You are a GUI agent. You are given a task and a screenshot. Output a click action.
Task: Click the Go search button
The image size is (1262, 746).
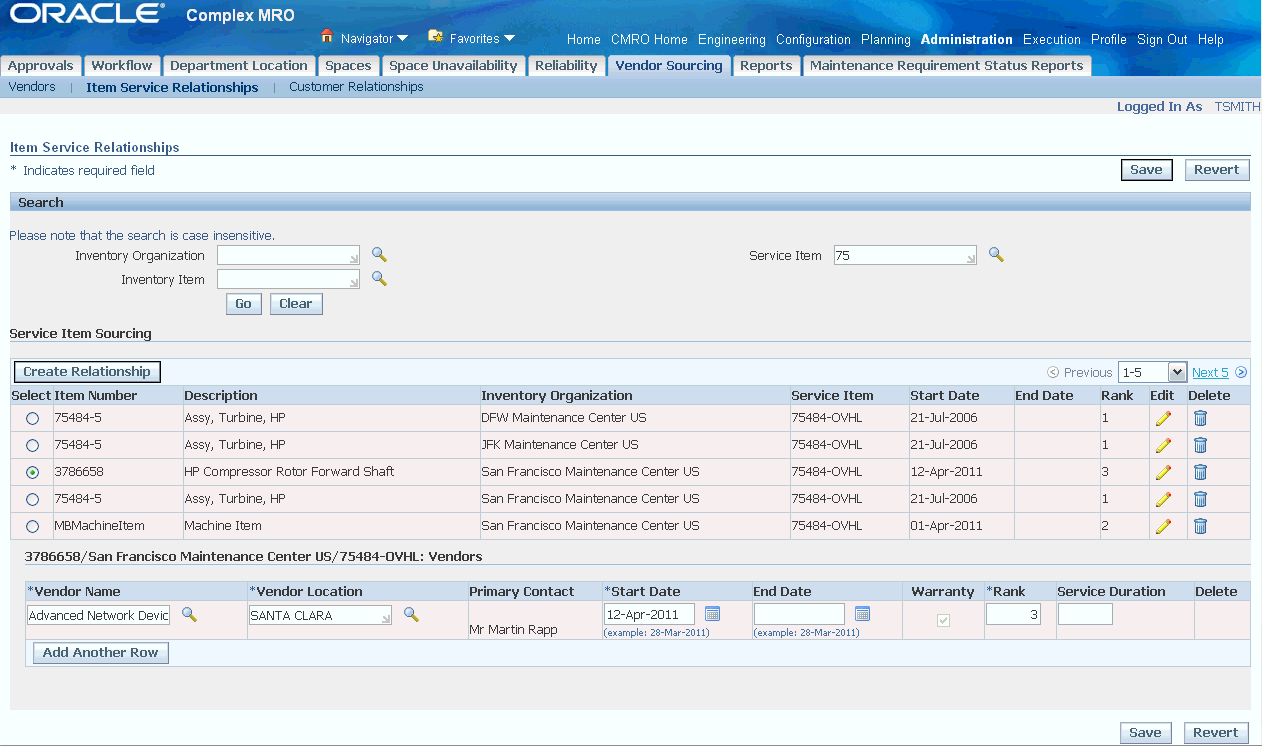point(244,304)
